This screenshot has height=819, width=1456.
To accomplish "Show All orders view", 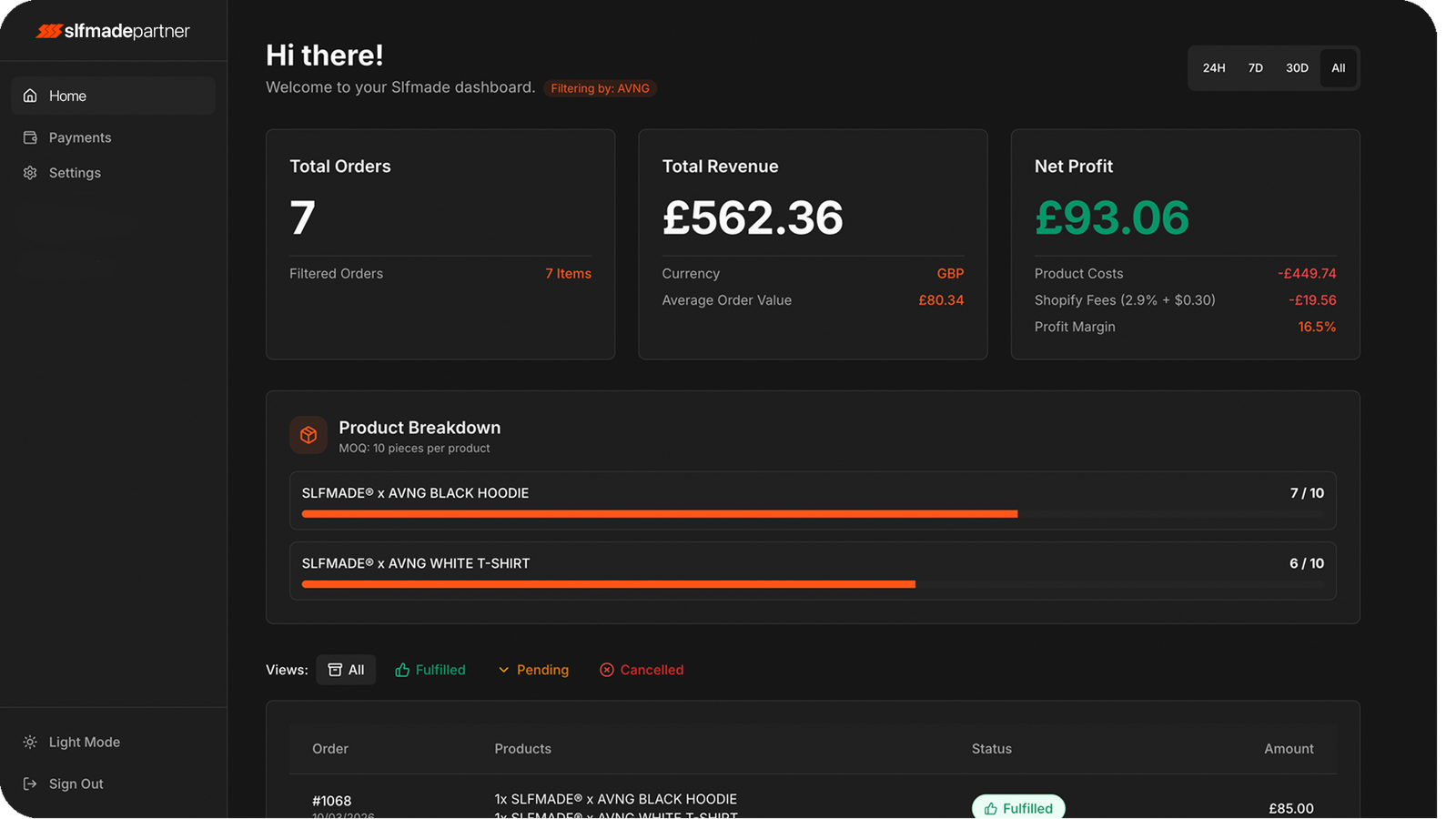I will click(346, 670).
